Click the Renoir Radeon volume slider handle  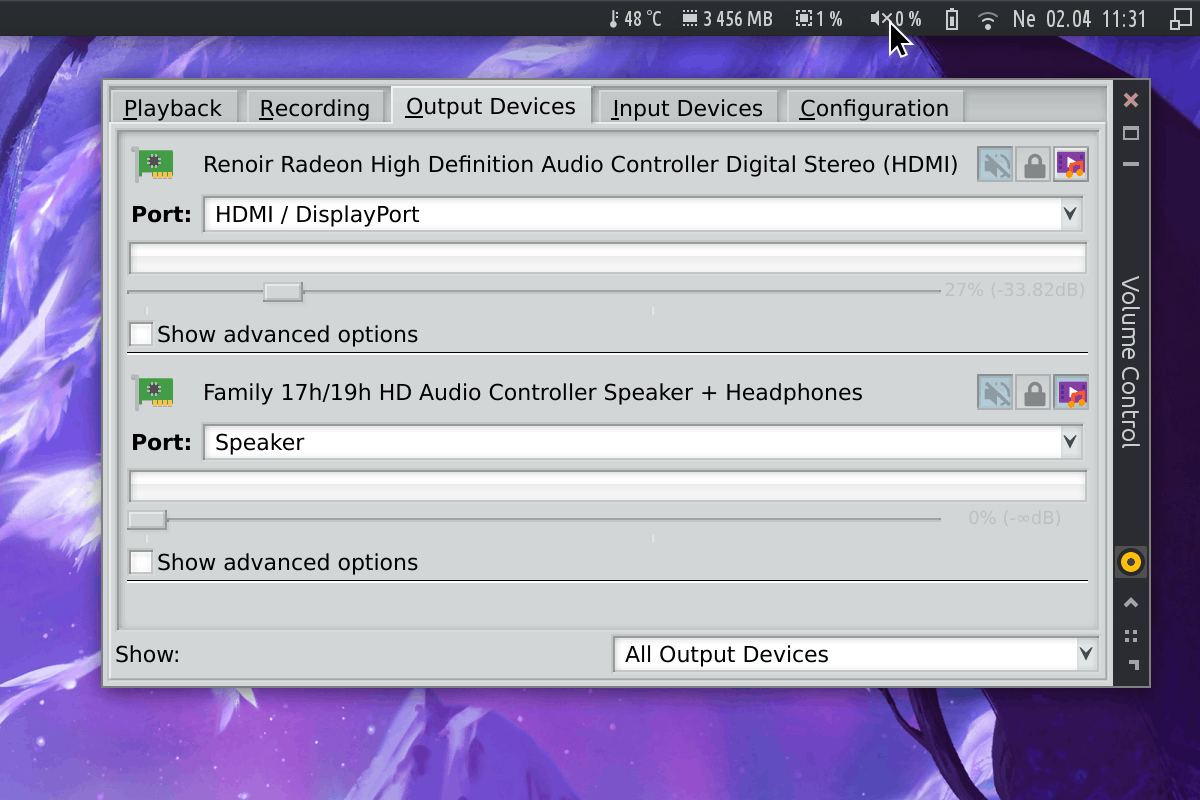(x=283, y=291)
